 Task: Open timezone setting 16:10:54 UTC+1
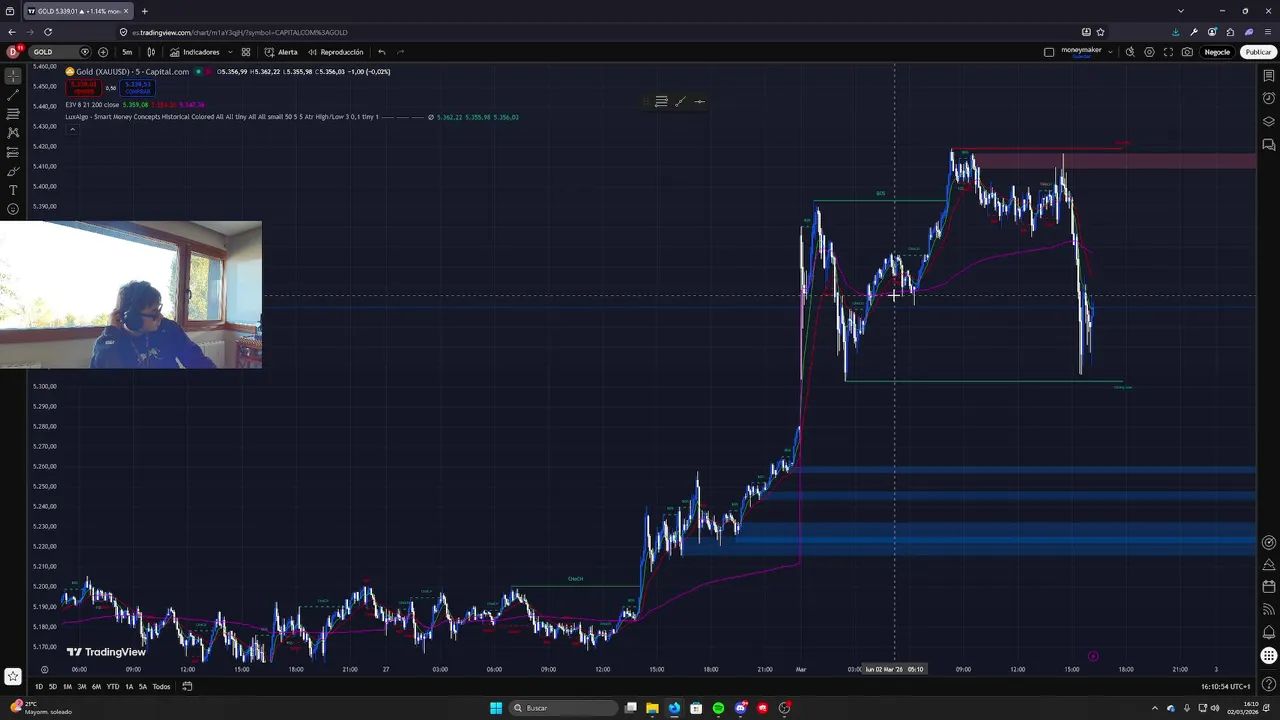click(1226, 686)
